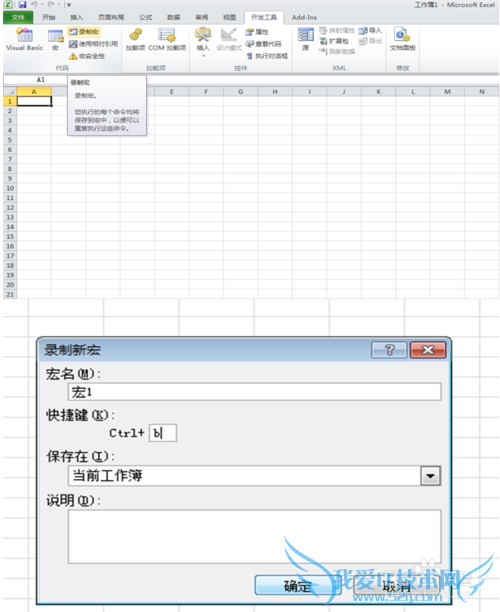The width and height of the screenshot is (500, 612).
Task: Click XML Import (导入)
Action: click(370, 30)
